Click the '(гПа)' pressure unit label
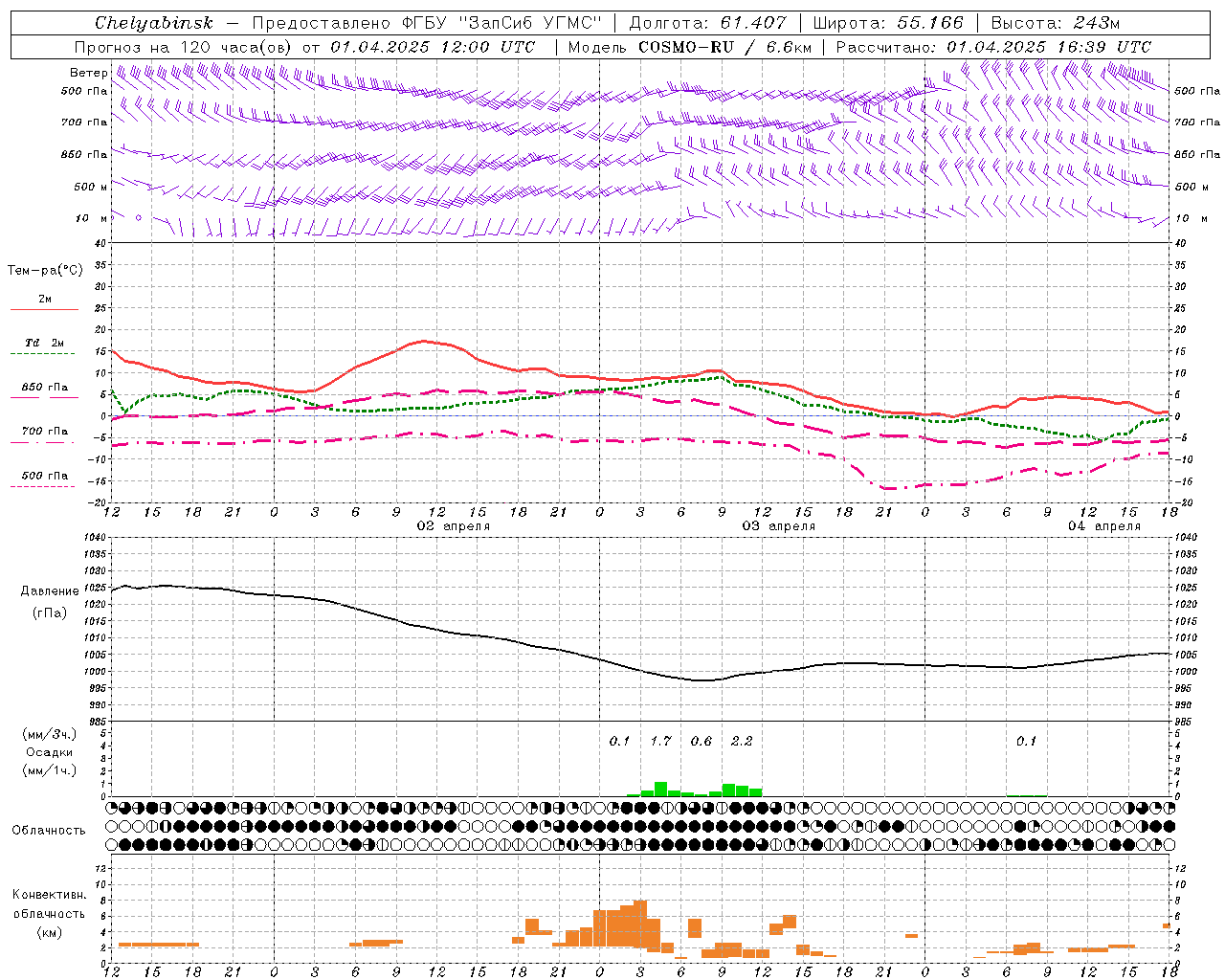The height and width of the screenshot is (980, 1225). click(x=50, y=613)
